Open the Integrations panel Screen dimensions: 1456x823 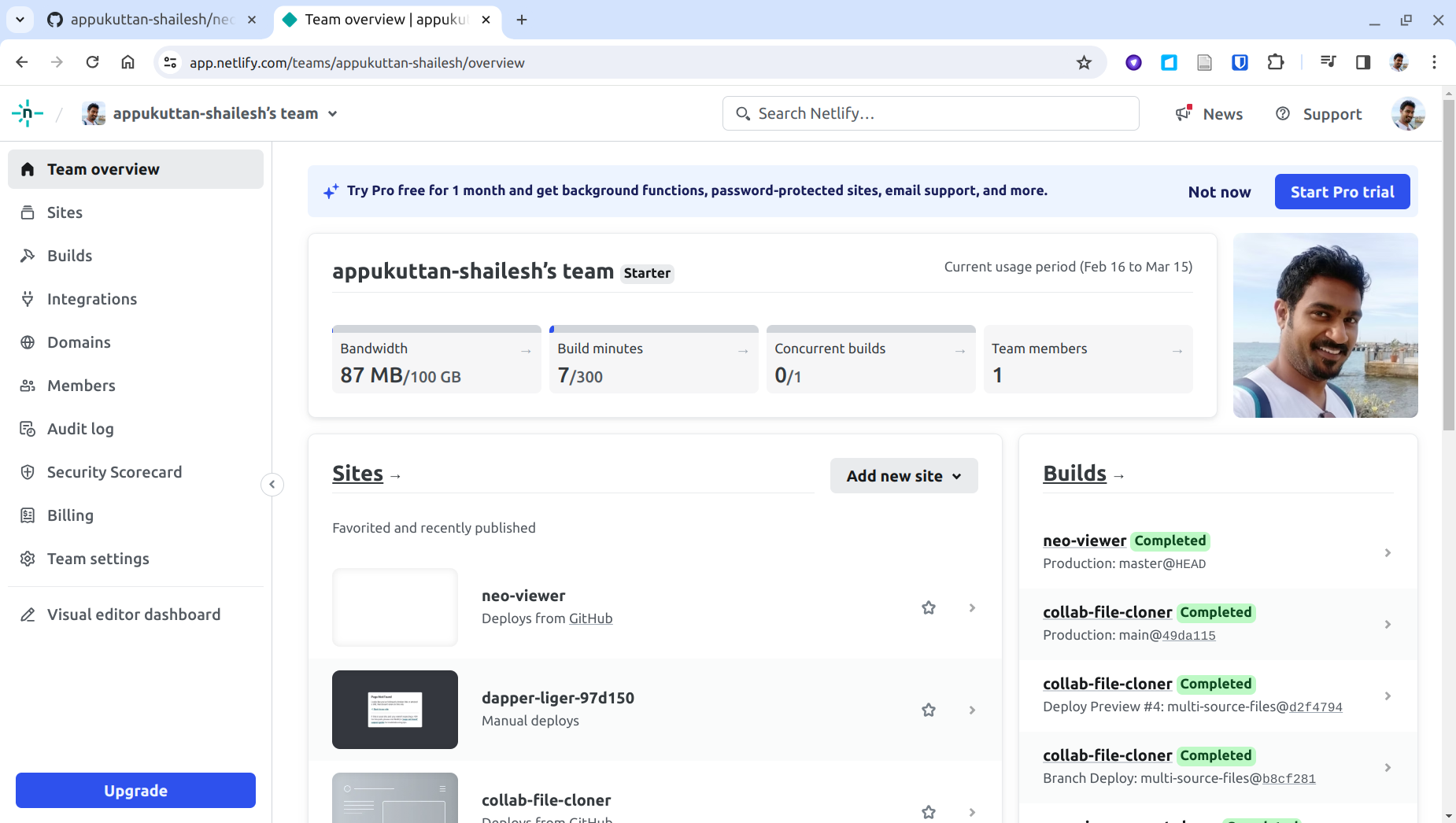pos(92,298)
